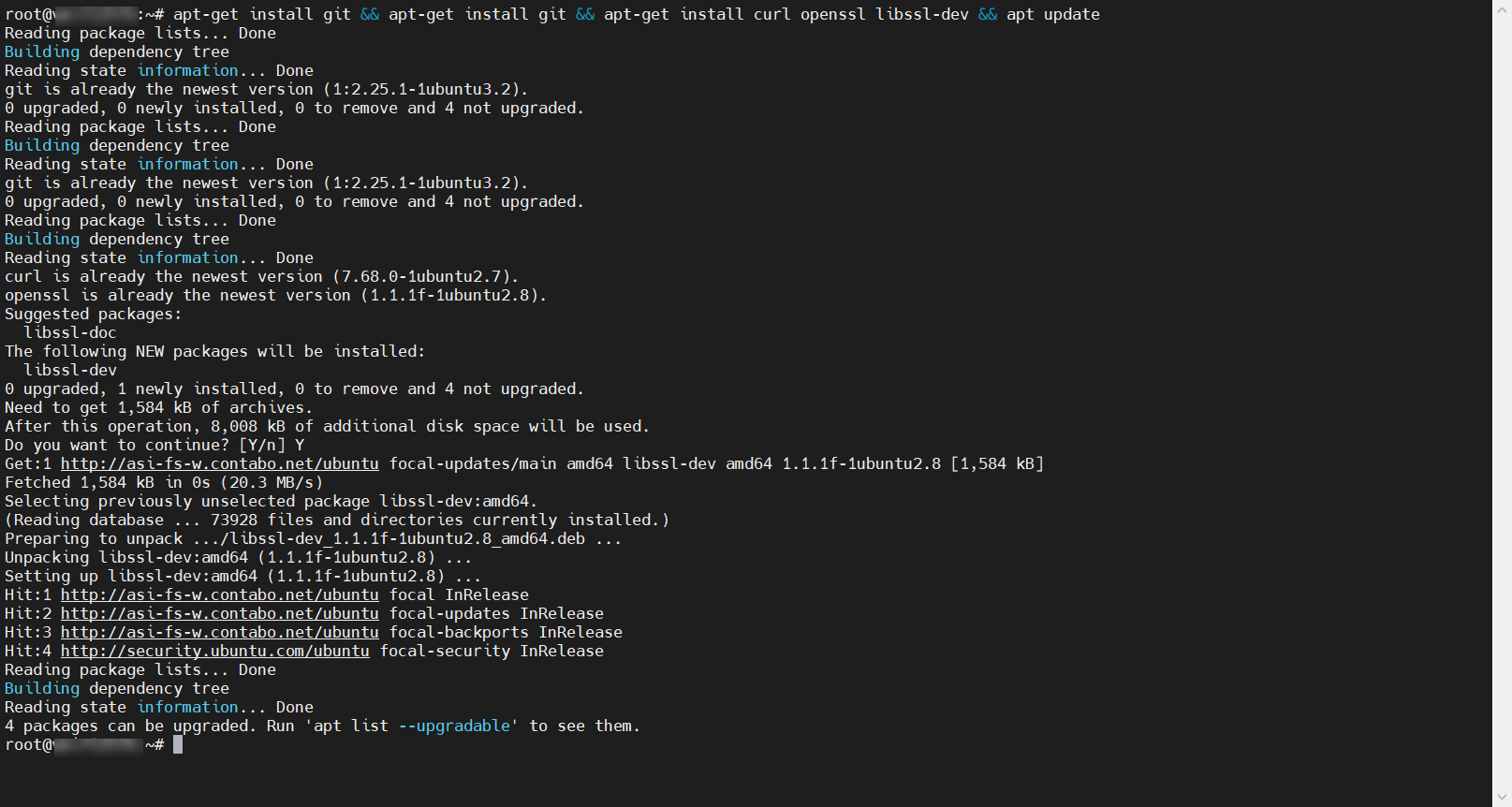Click the scroll up arrow on scrollbar
Image resolution: width=1512 pixels, height=807 pixels.
click(1502, 7)
